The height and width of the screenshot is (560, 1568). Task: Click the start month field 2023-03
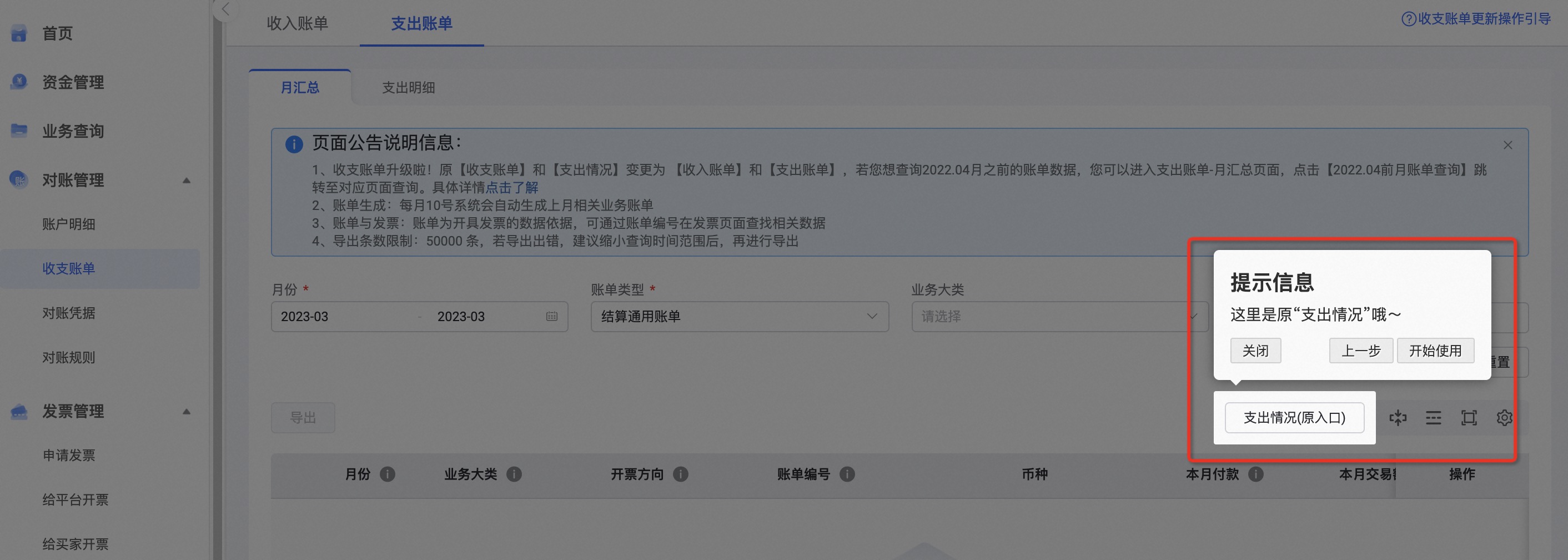point(304,316)
